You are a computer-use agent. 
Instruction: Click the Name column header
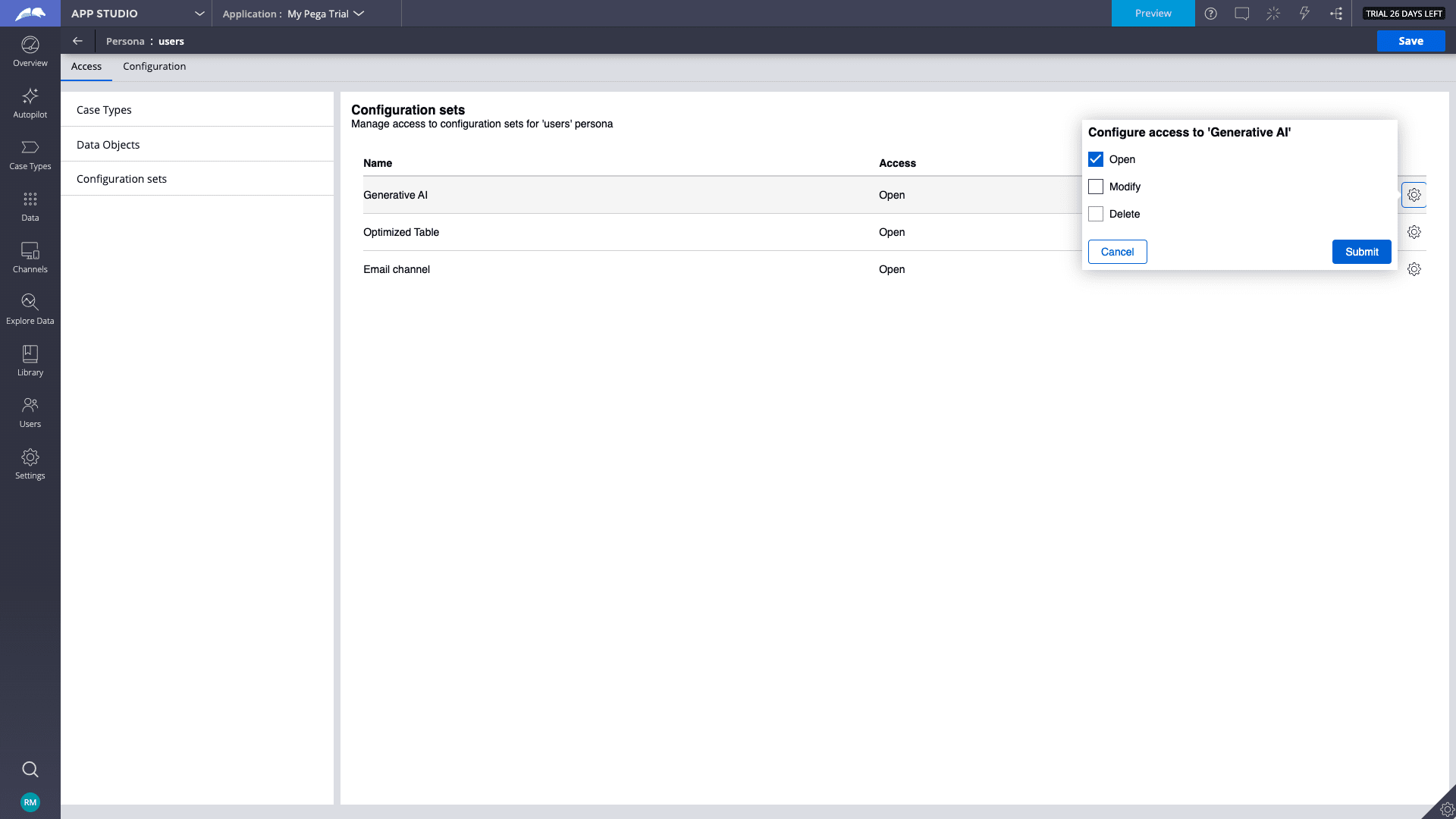coord(378,163)
